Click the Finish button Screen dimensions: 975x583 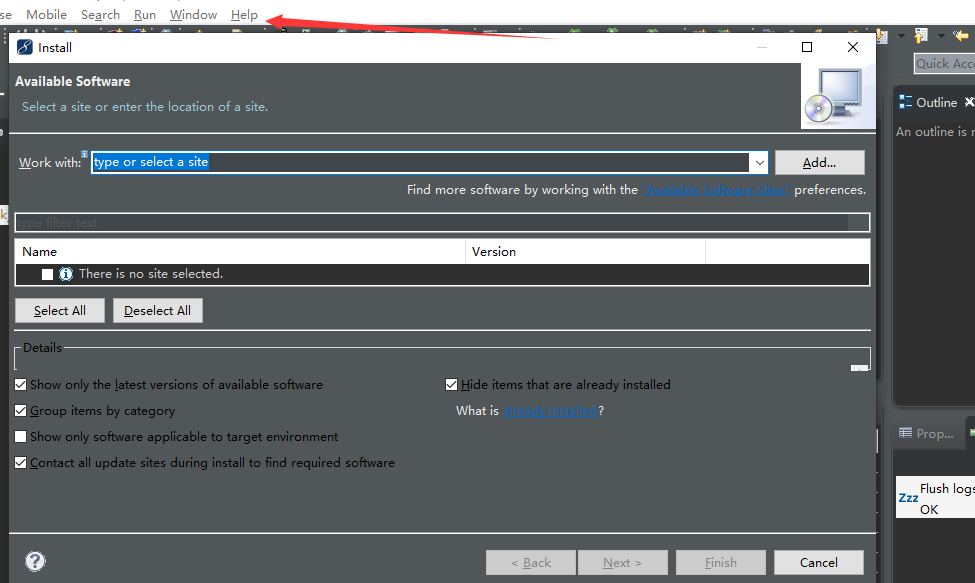(721, 562)
